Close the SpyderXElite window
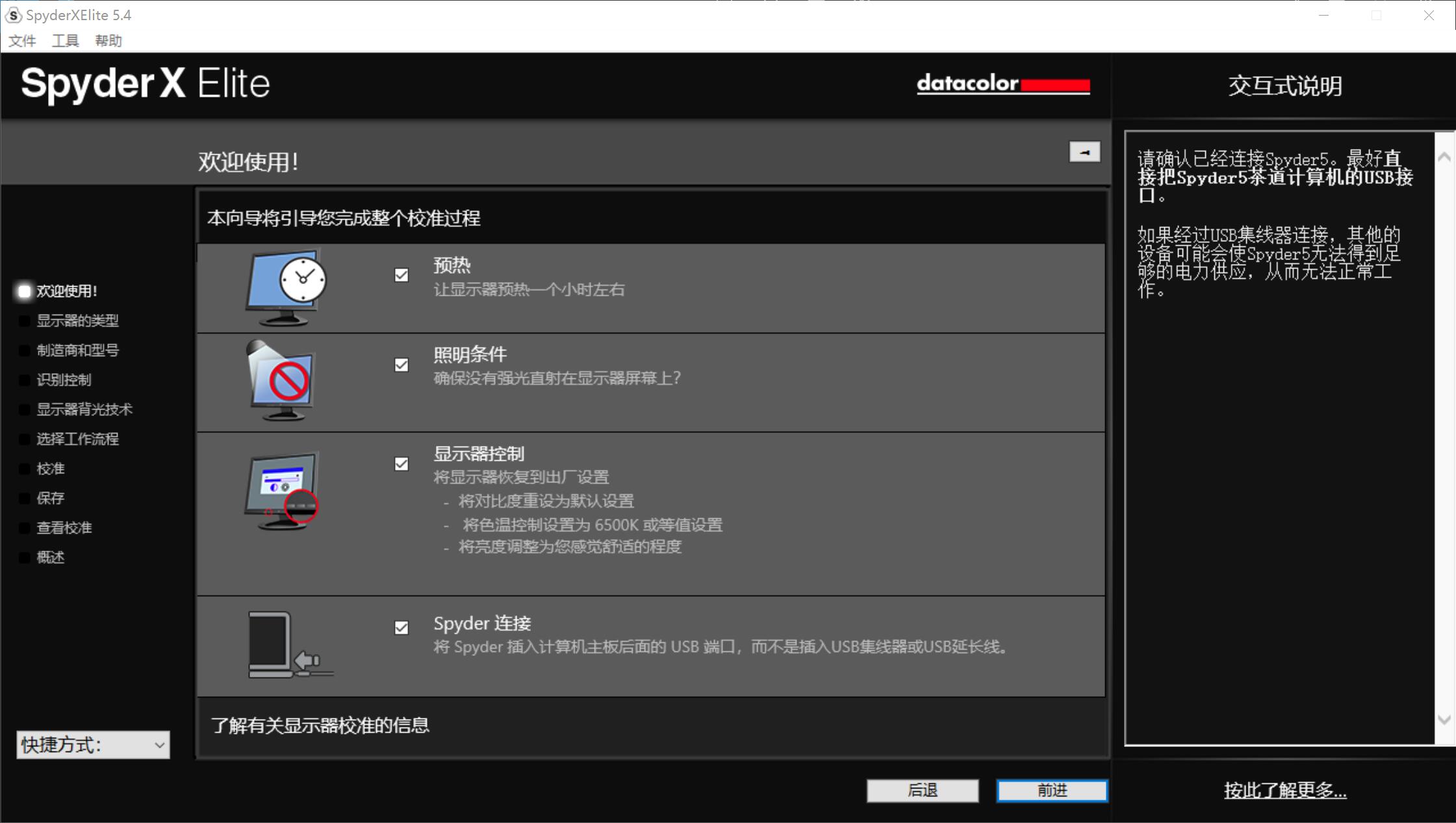The height and width of the screenshot is (823, 1456). [x=1429, y=15]
